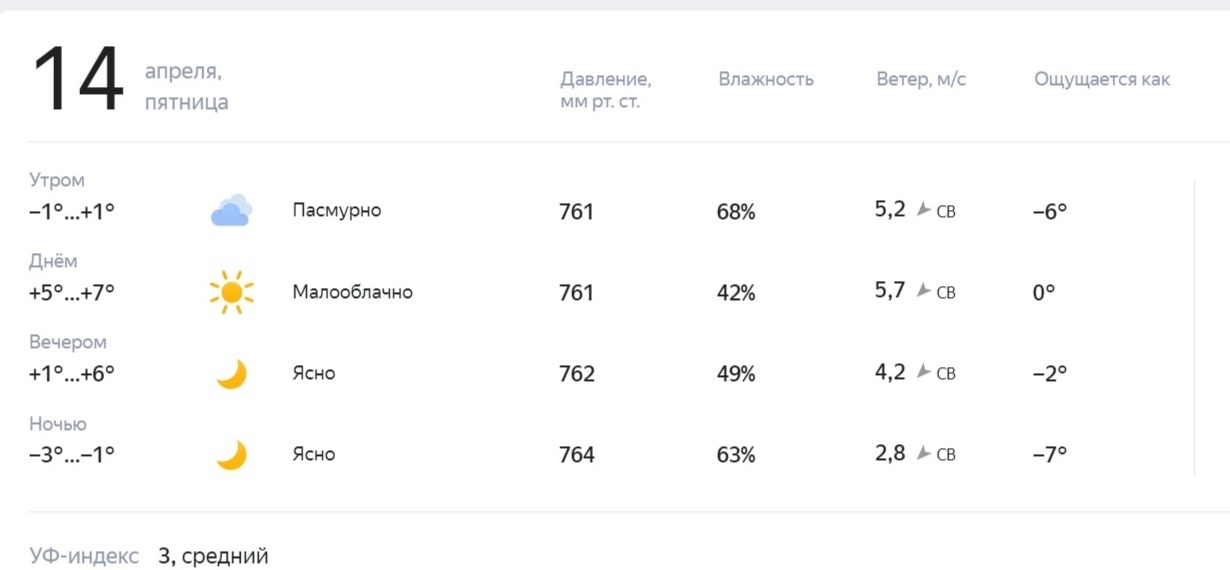Select the Вечером time-of-day label
The width and height of the screenshot is (1230, 570).
tap(68, 342)
